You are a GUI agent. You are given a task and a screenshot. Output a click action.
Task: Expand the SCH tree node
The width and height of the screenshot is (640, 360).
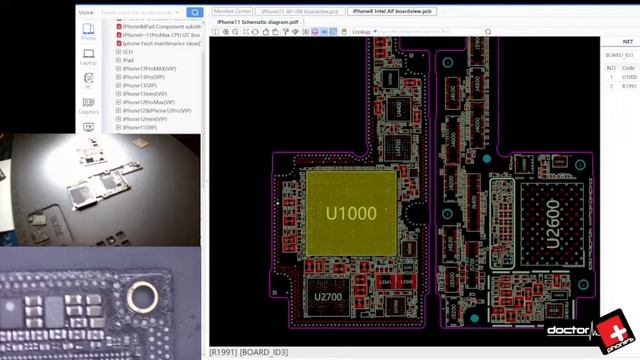tap(118, 52)
